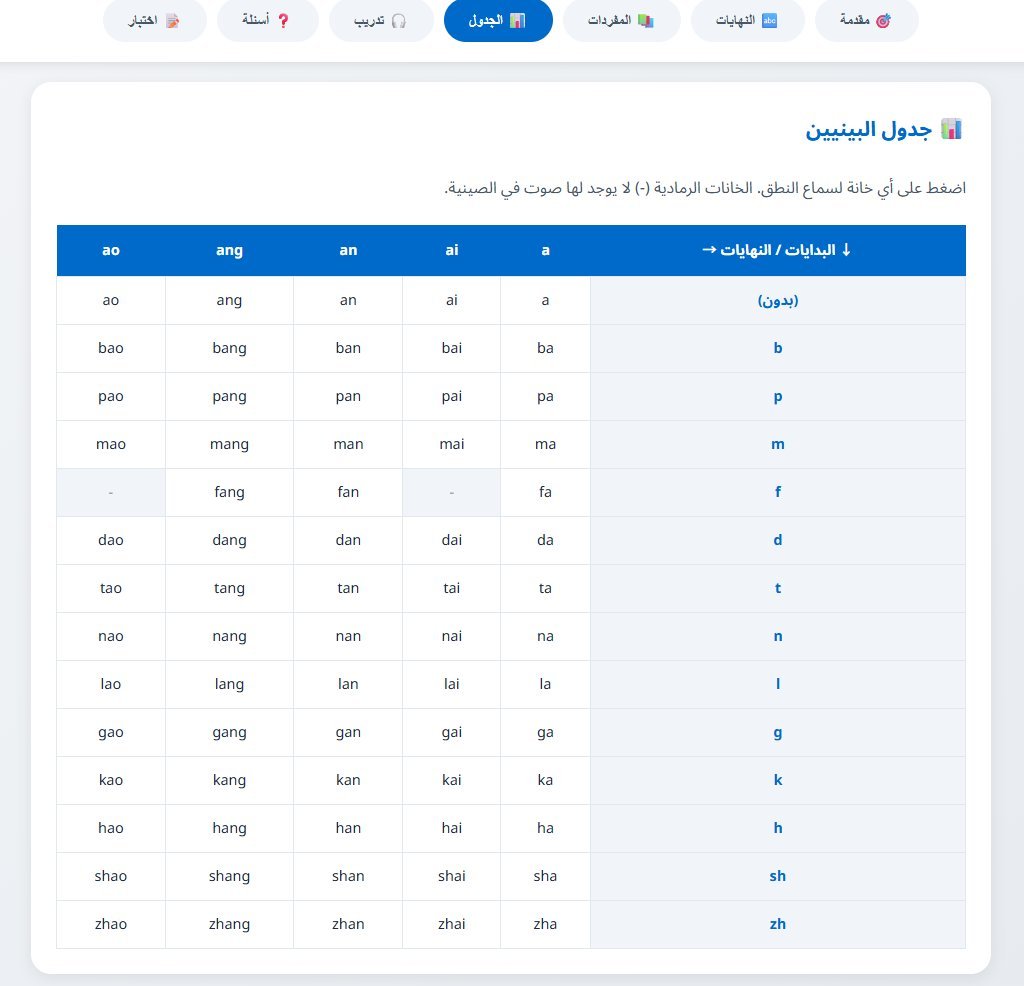The image size is (1024, 986).
Task: Click the 'shai' cell in the table
Action: point(451,876)
